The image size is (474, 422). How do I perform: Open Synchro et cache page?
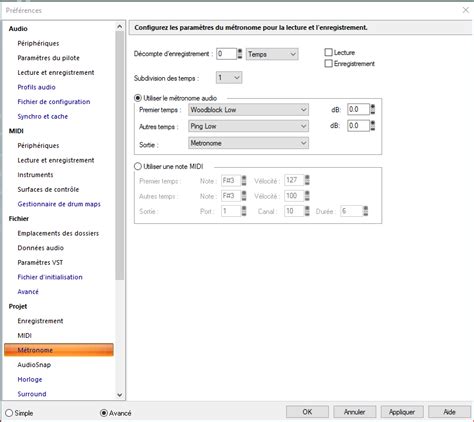coord(43,116)
